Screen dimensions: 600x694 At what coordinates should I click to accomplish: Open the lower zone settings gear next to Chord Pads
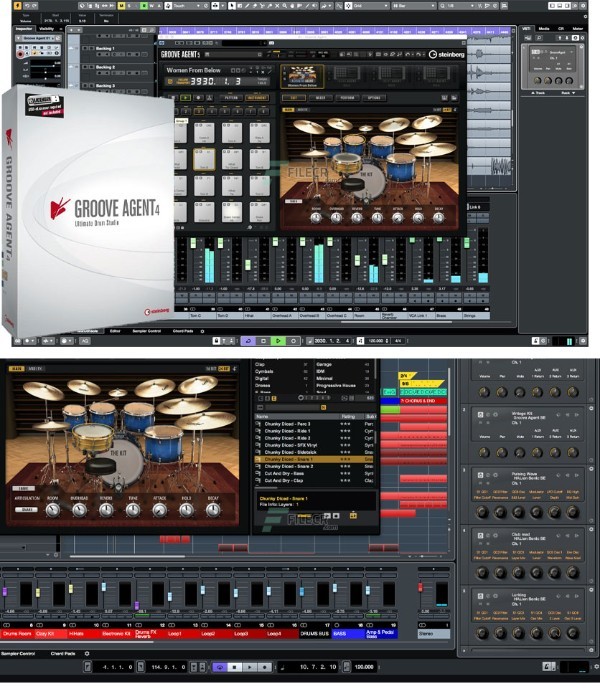pyautogui.click(x=87, y=653)
